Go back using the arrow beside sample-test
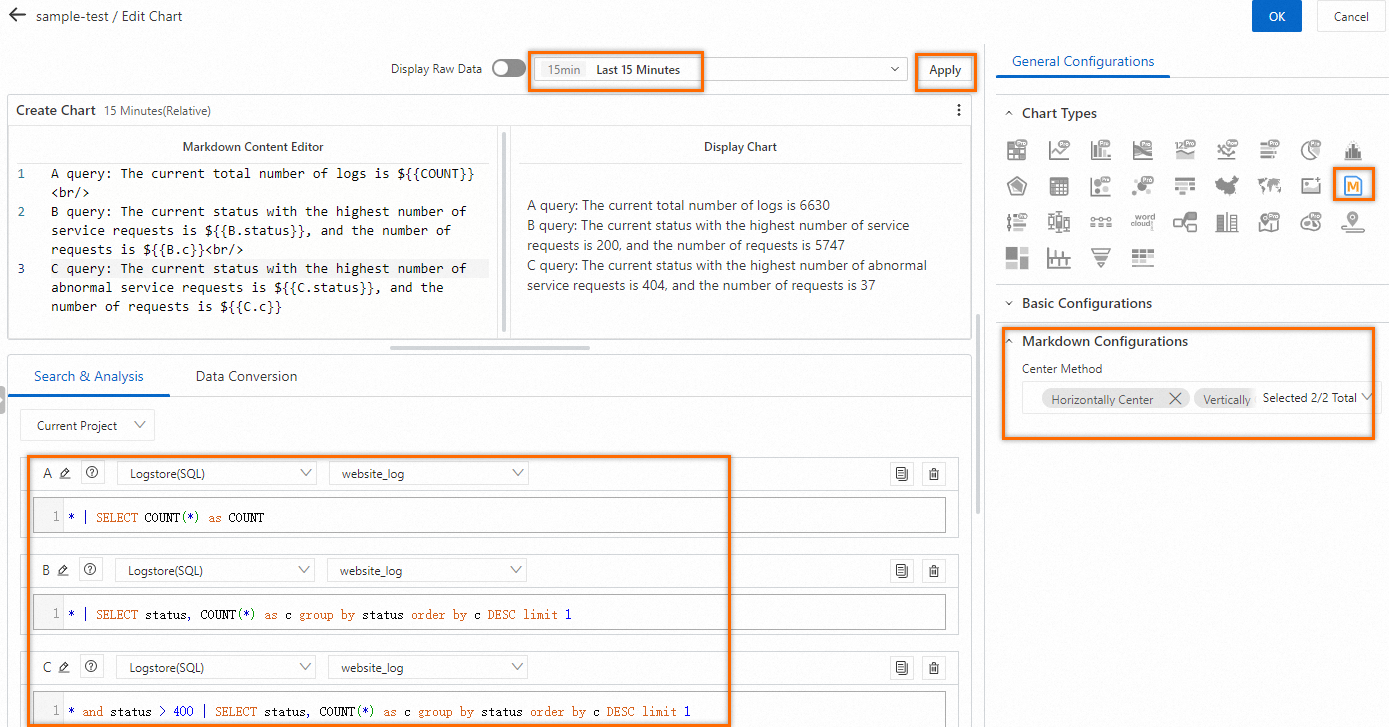The height and width of the screenshot is (727, 1389). coord(17,15)
